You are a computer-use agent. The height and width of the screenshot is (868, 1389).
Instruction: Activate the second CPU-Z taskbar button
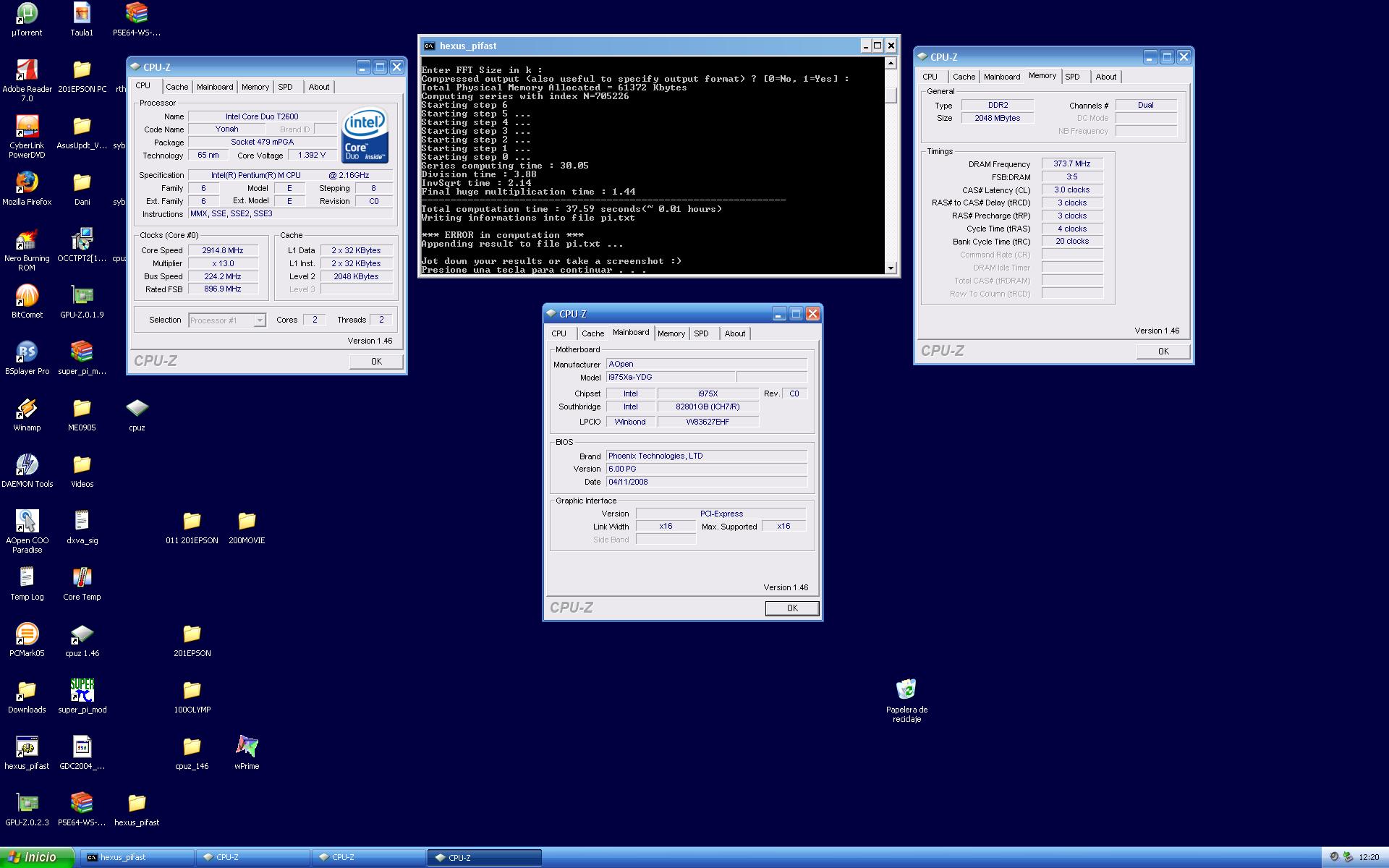click(368, 857)
